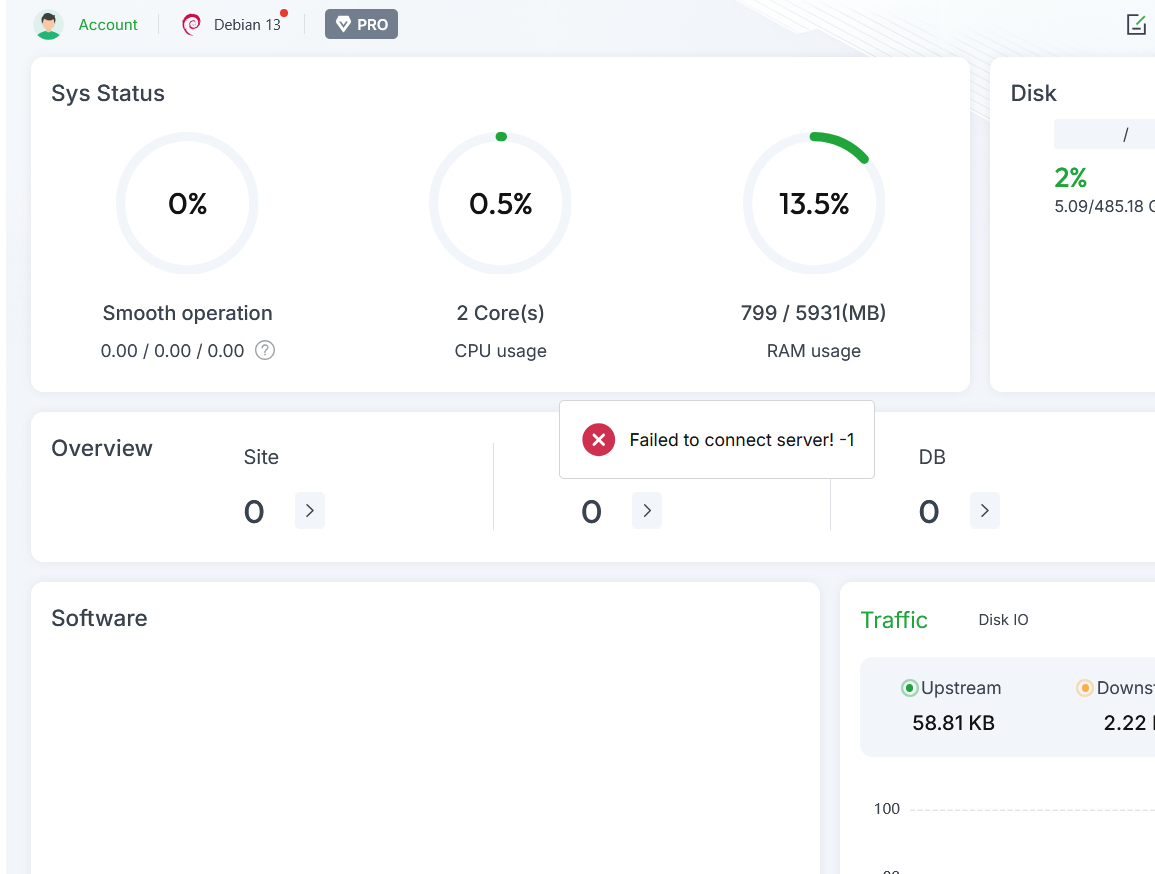Click the '2 Core(s)' text
Image resolution: width=1155 pixels, height=874 pixels.
(x=500, y=313)
